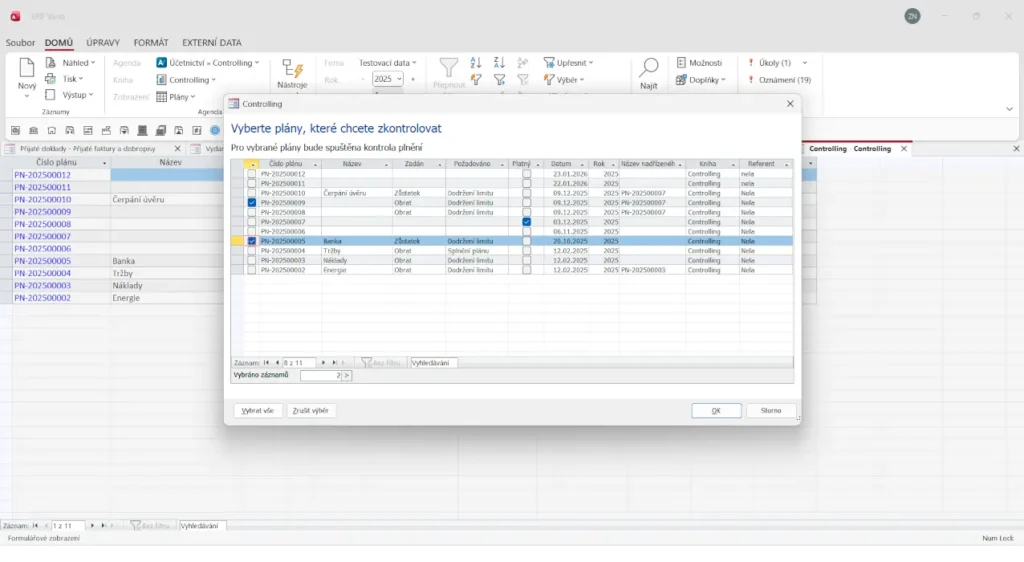Click the Zrušit výběr button

tap(312, 411)
